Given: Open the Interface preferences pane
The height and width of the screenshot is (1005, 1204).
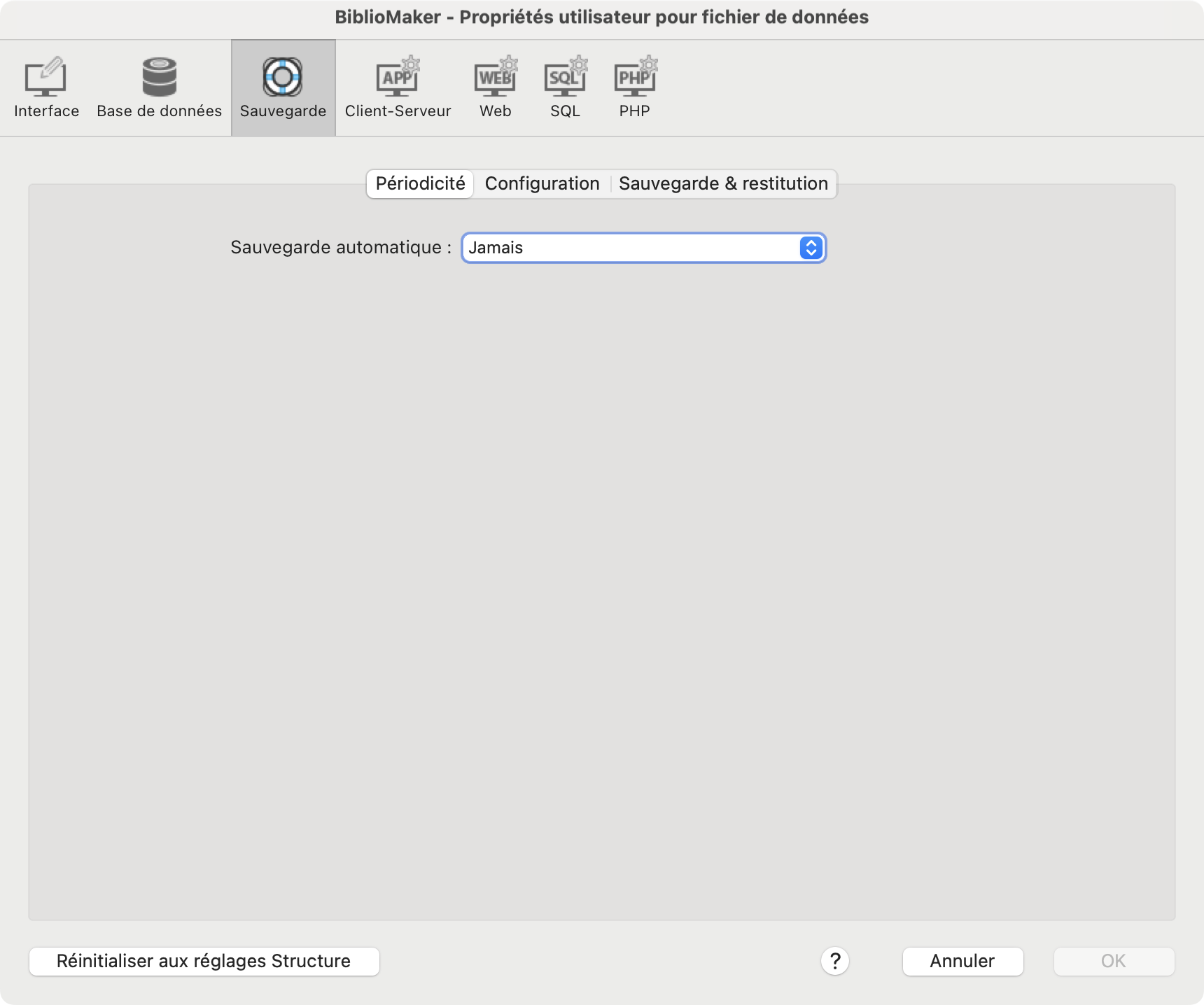Looking at the screenshot, I should tap(46, 87).
